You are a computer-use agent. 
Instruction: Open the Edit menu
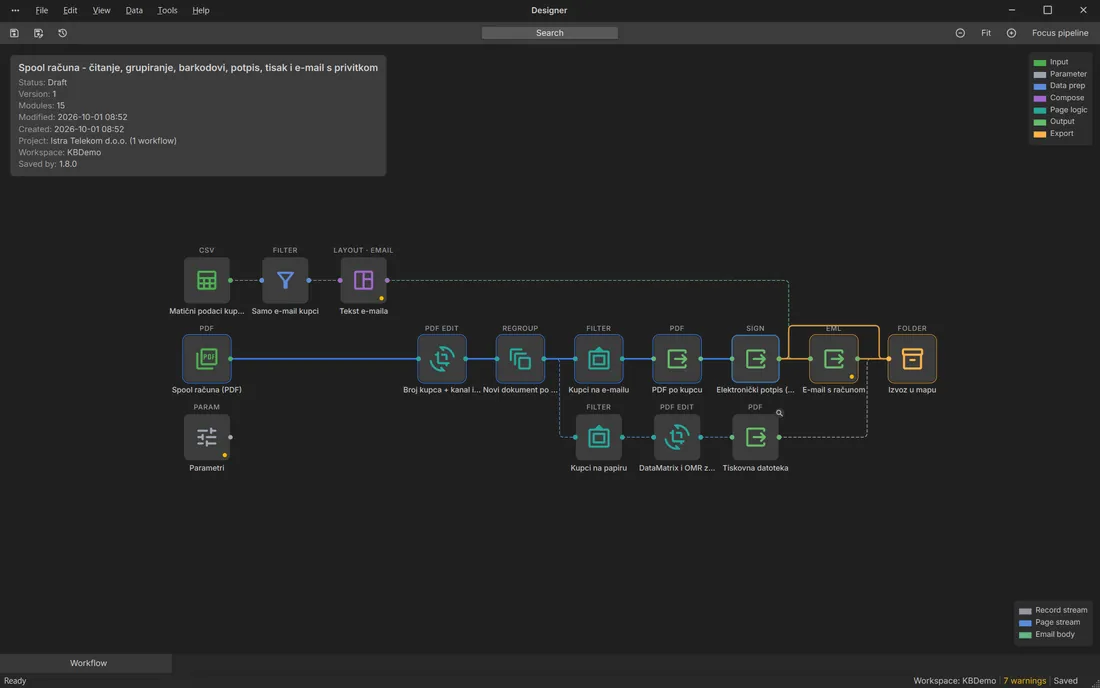coord(70,11)
